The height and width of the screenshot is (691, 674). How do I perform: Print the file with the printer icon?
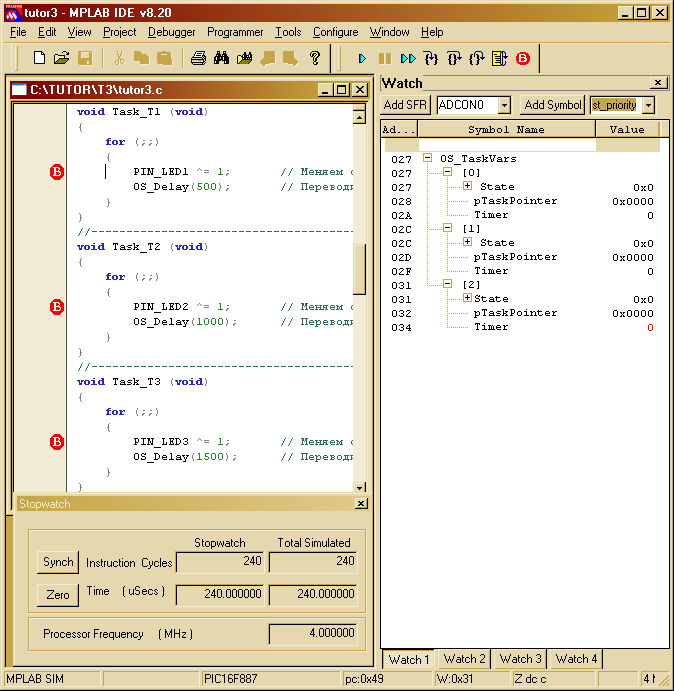click(198, 58)
